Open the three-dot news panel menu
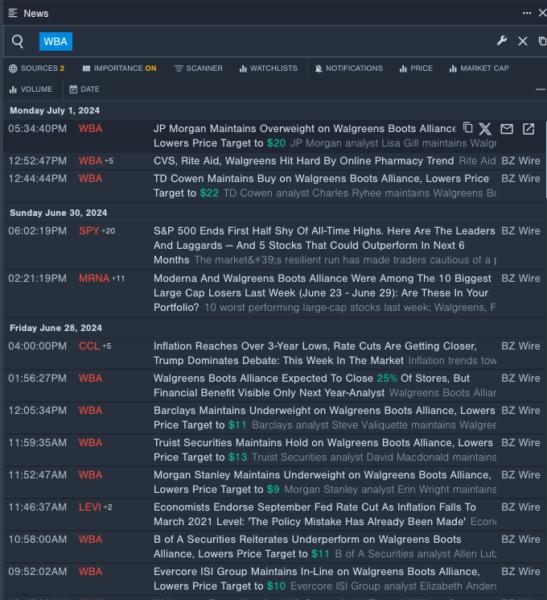 click(x=527, y=13)
